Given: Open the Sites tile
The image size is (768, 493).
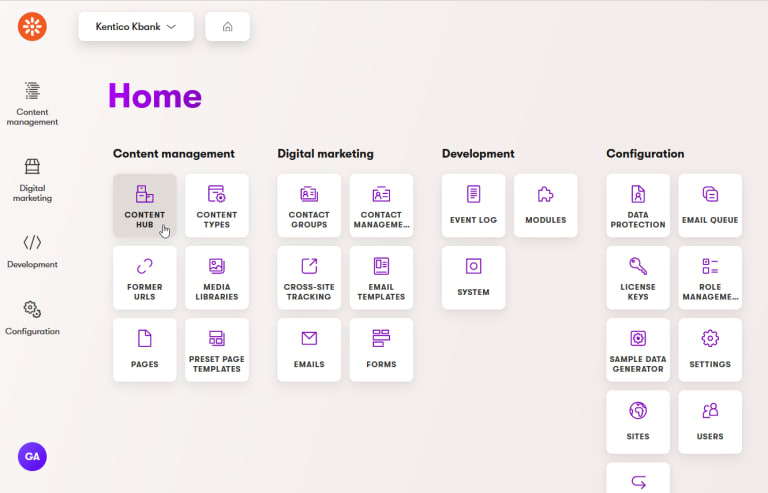Looking at the screenshot, I should (x=638, y=422).
